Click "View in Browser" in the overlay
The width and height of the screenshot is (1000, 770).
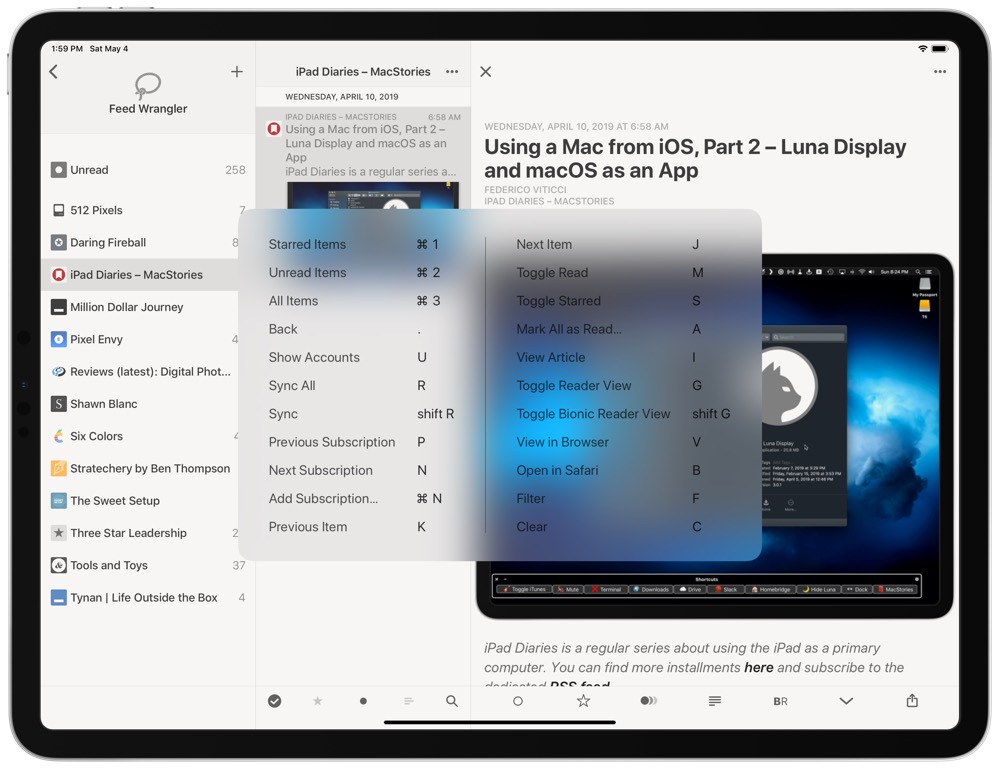click(x=562, y=442)
